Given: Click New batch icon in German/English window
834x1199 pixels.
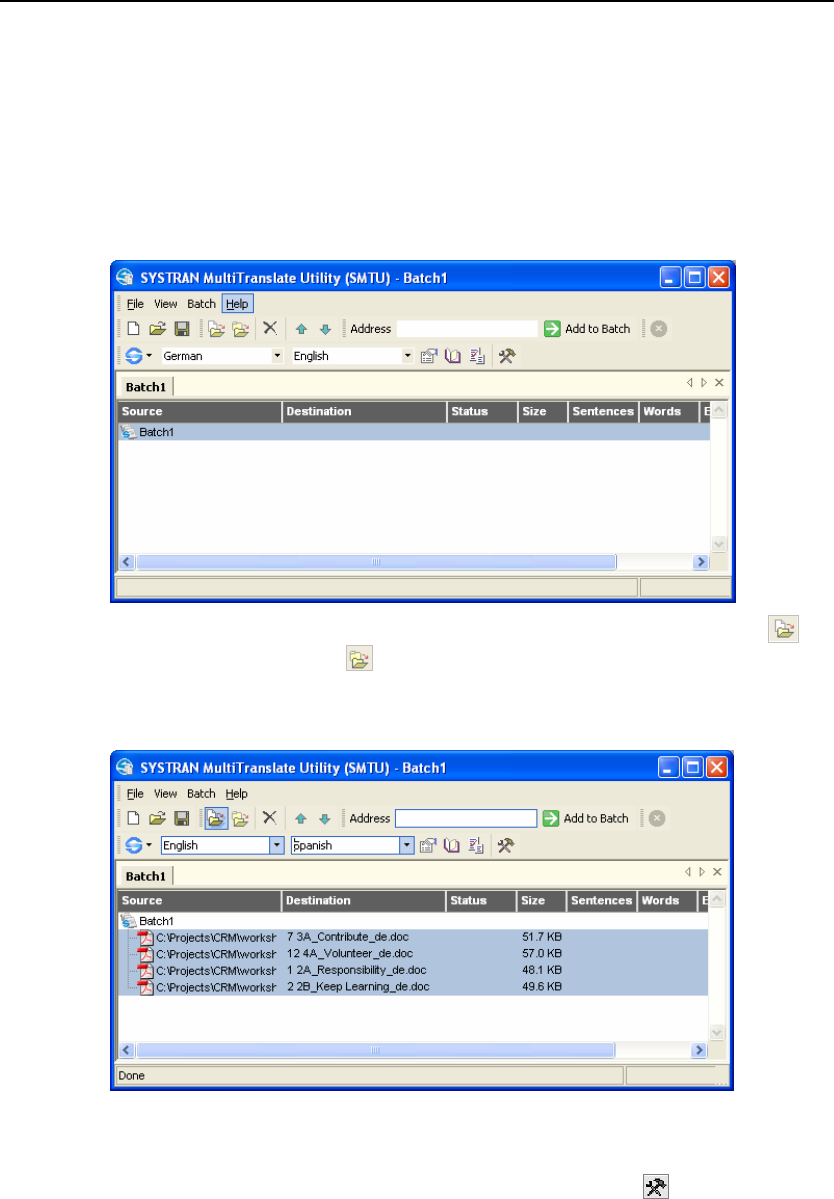Looking at the screenshot, I should pyautogui.click(x=133, y=329).
